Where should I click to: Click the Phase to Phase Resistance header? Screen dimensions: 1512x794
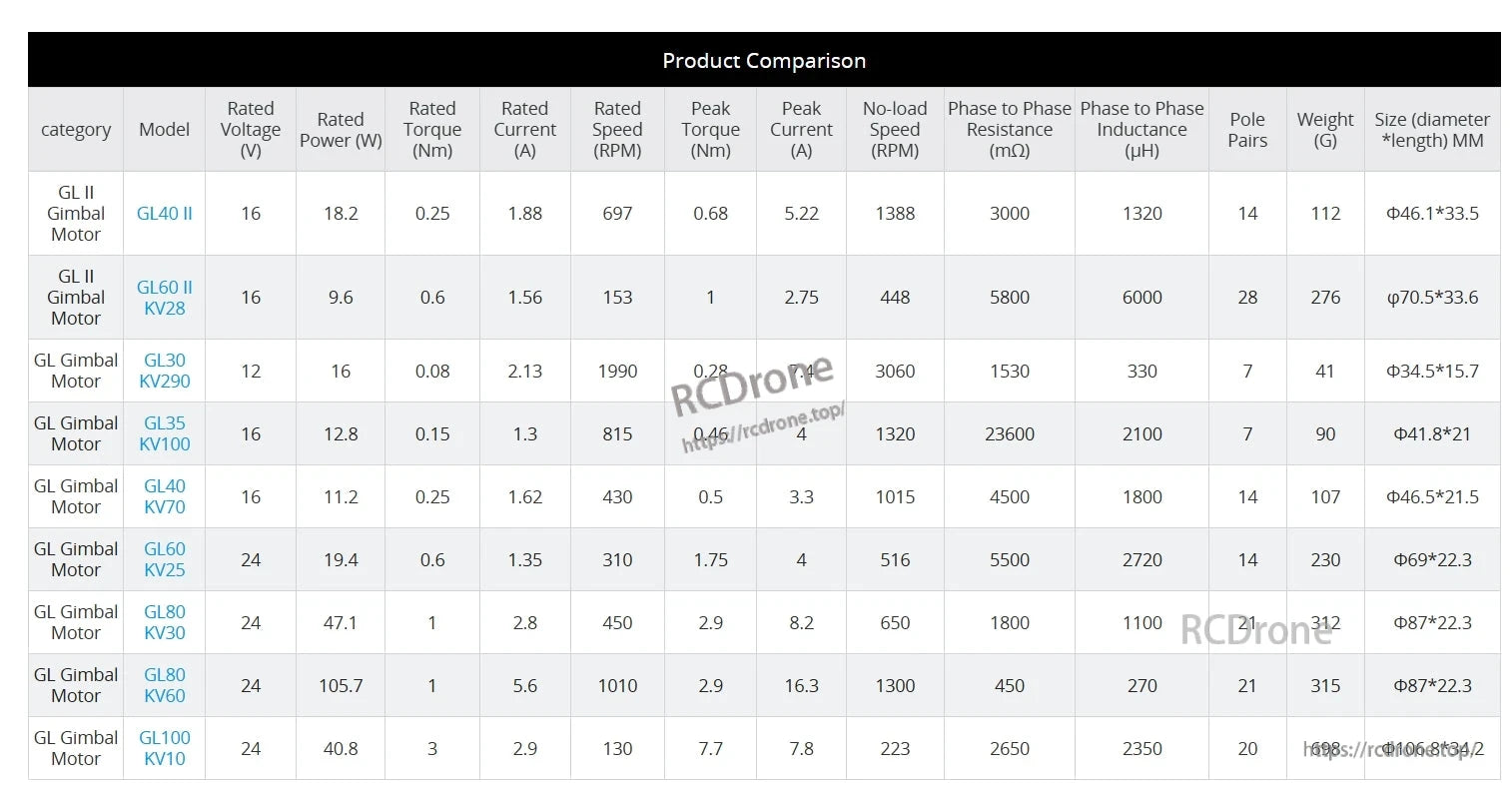pos(1009,130)
